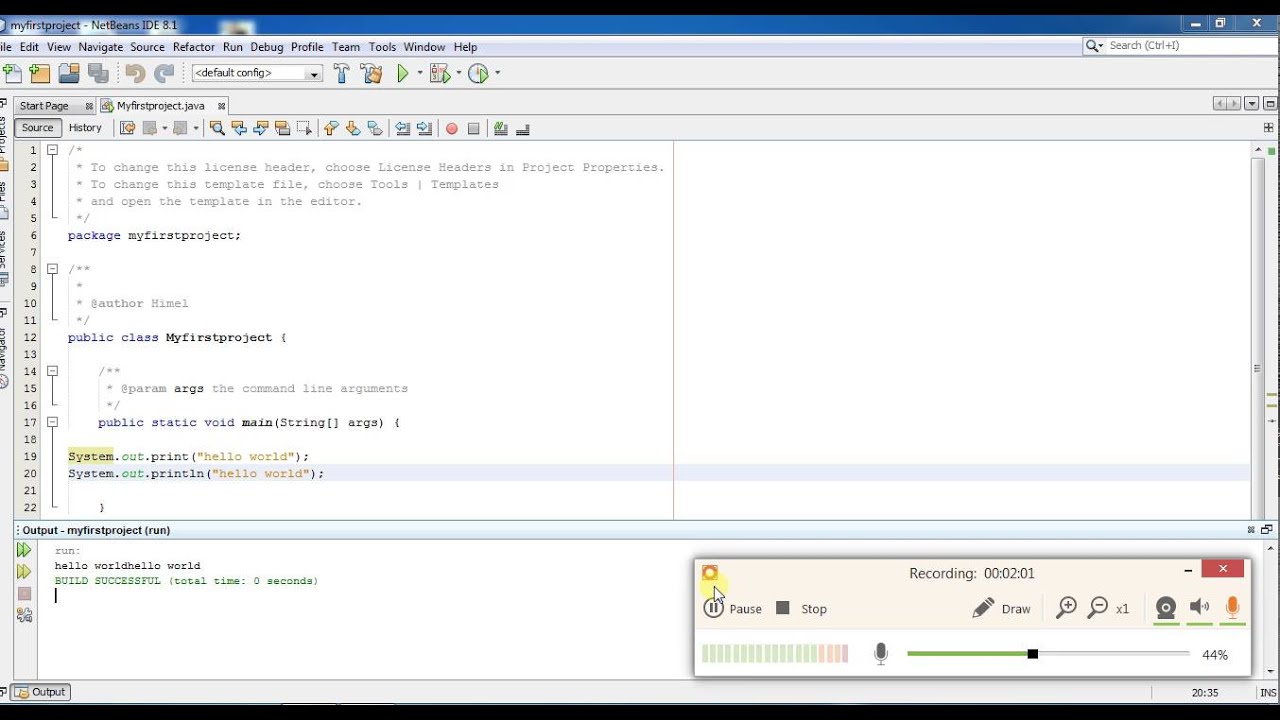Open Profile Project dropdown arrow

click(x=497, y=73)
